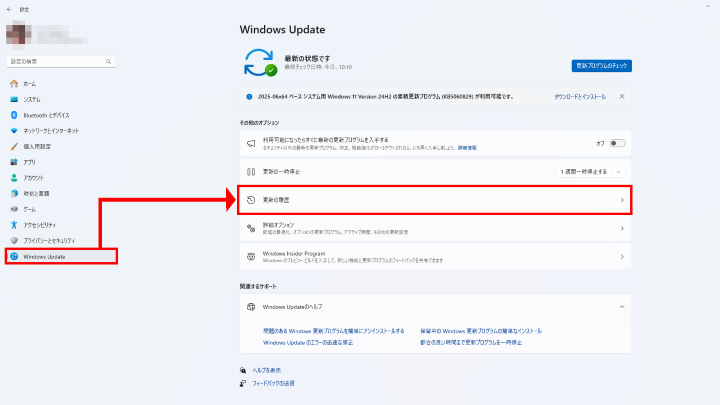
Task: Dismiss the KB5060829 update banner
Action: [622, 96]
